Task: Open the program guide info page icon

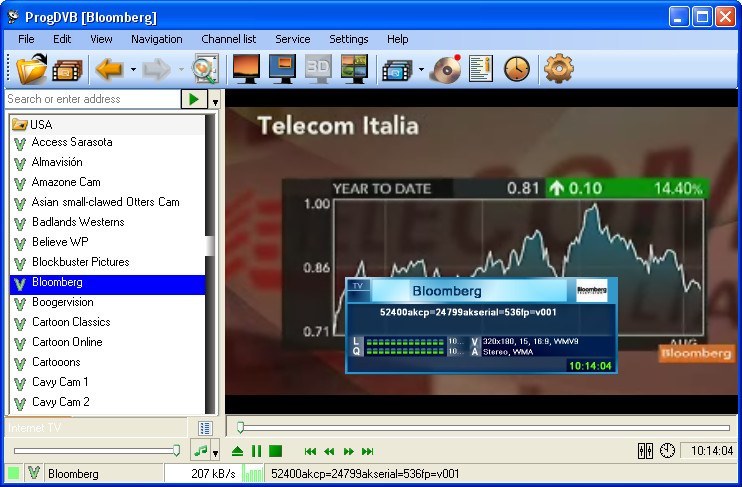Action: [480, 69]
